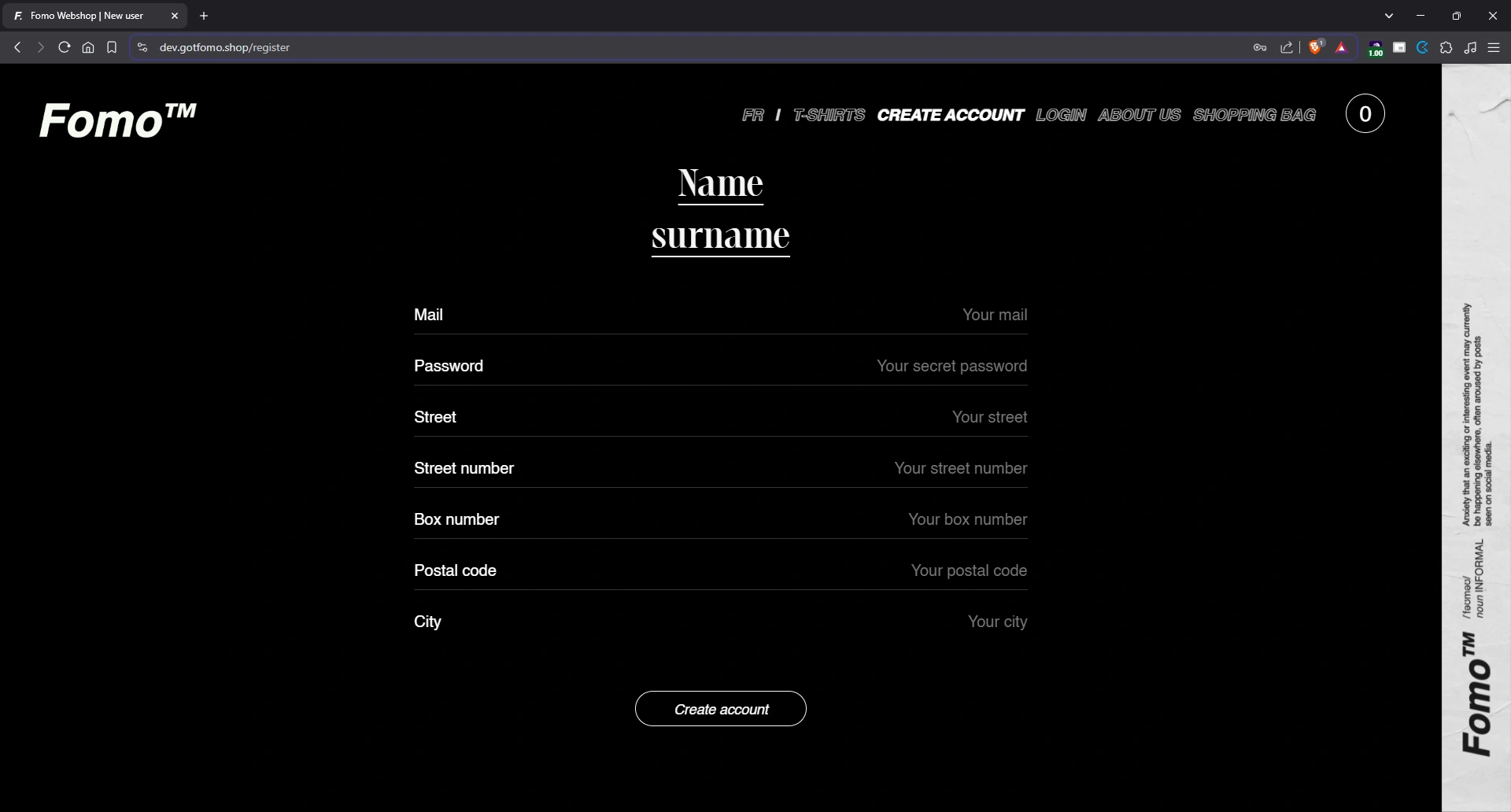Select CREATE ACCOUNT in the navigation
This screenshot has width=1511, height=812.
click(951, 115)
